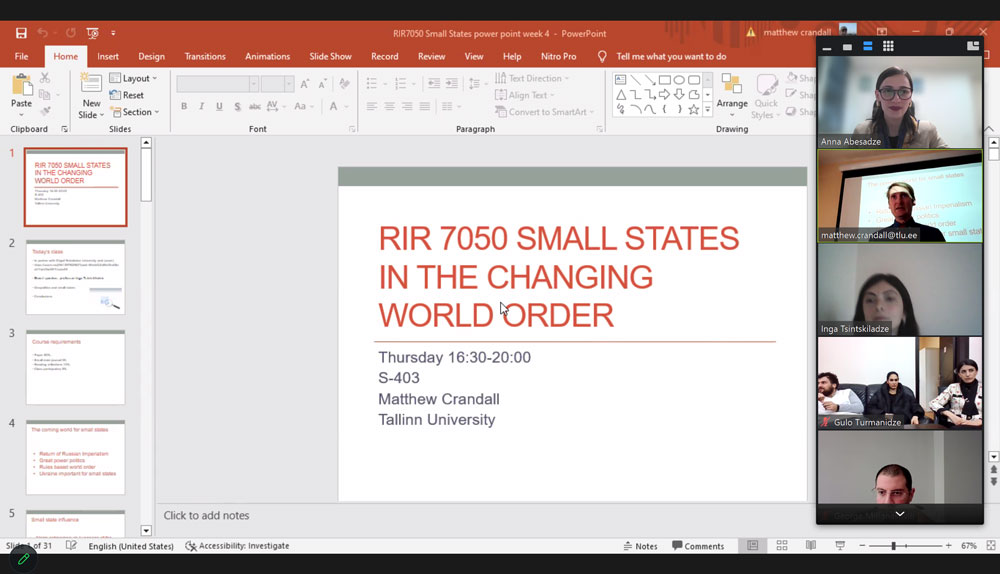Toggle the Comments pane from status bar
Viewport: 1000px width, 574px height.
698,546
